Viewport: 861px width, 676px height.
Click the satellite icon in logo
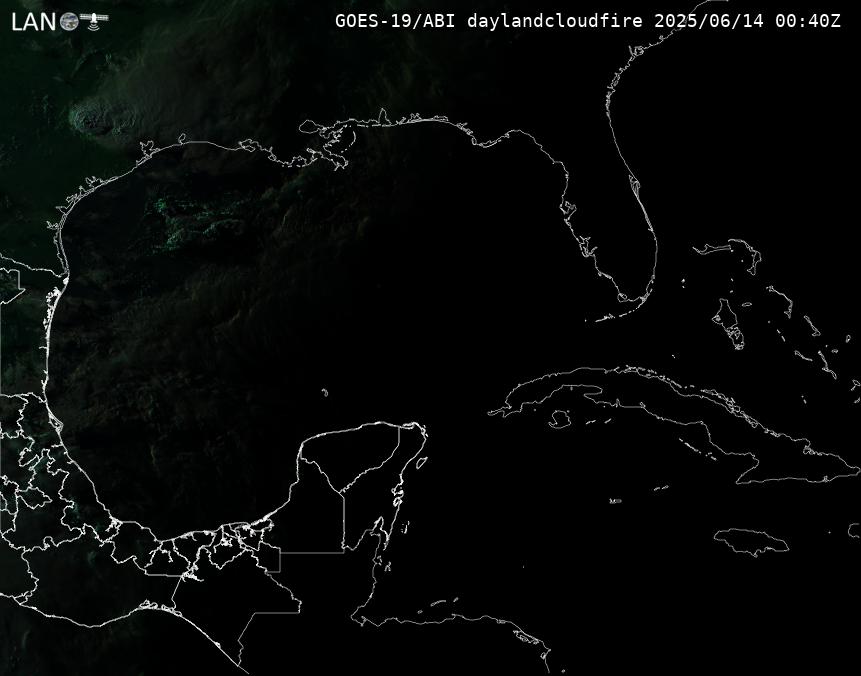click(x=94, y=20)
